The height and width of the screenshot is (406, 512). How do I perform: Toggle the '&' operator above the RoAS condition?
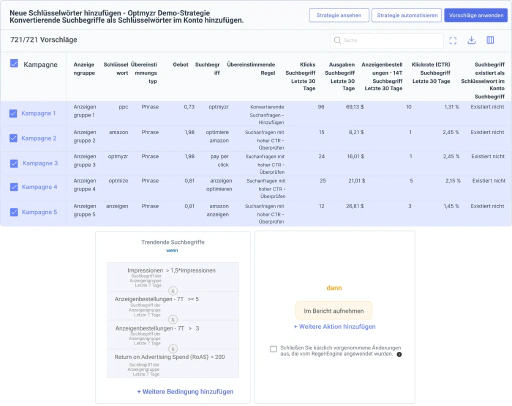(173, 349)
